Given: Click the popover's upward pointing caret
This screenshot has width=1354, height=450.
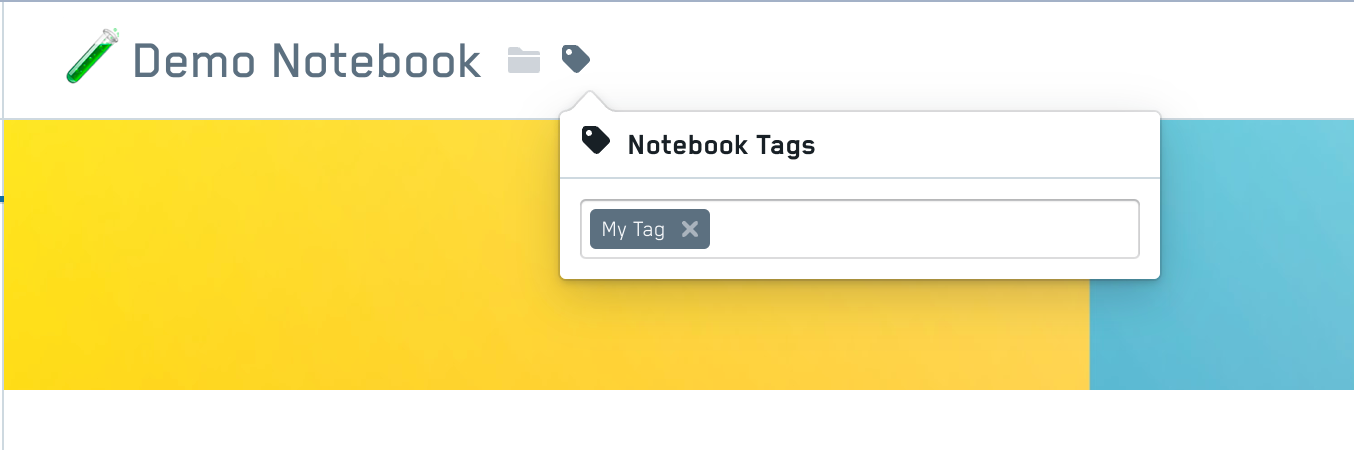Looking at the screenshot, I should (590, 101).
